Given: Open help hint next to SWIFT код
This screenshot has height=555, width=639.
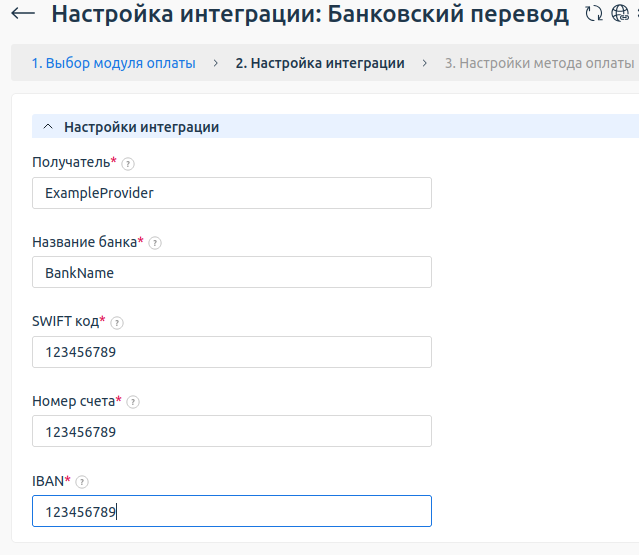Looking at the screenshot, I should coord(117,323).
